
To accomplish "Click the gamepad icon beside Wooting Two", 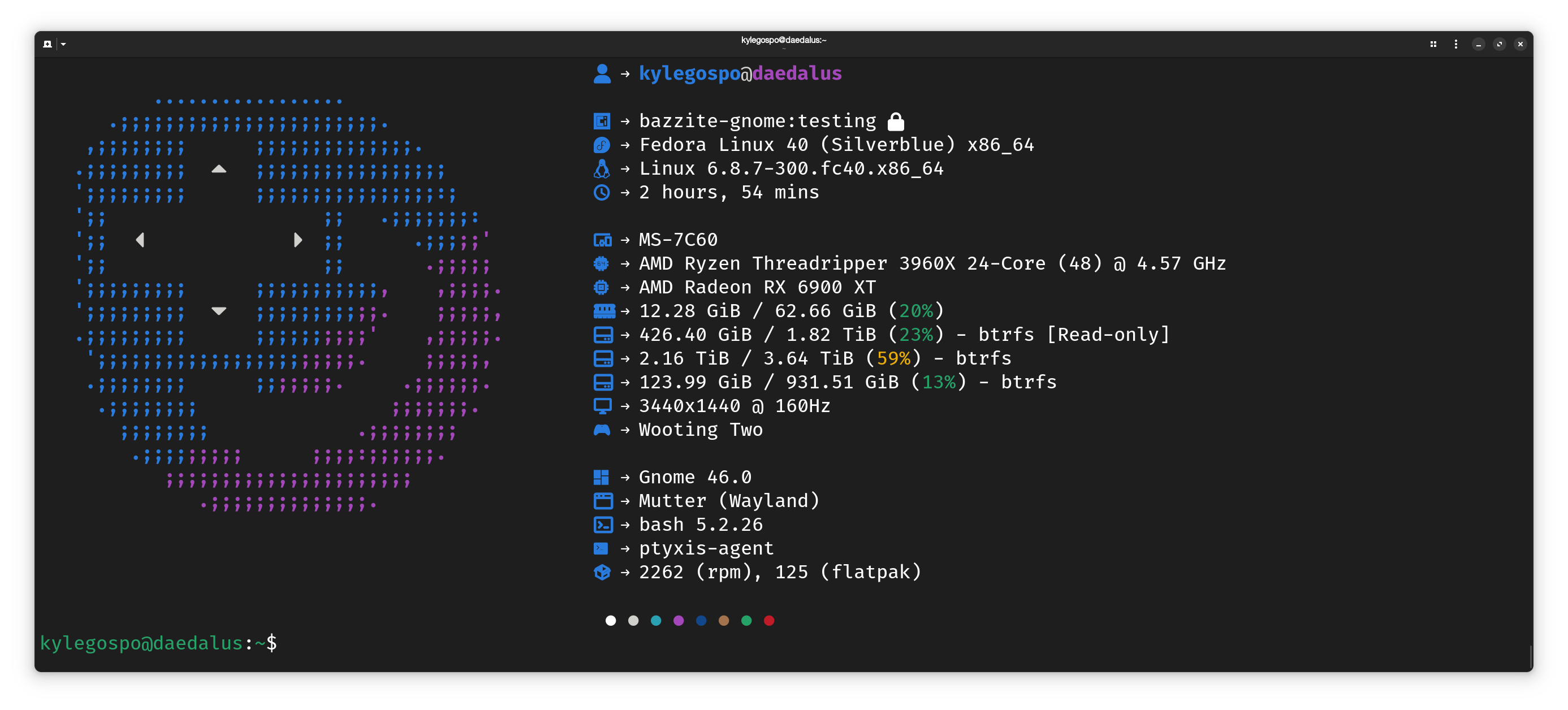I will click(602, 430).
